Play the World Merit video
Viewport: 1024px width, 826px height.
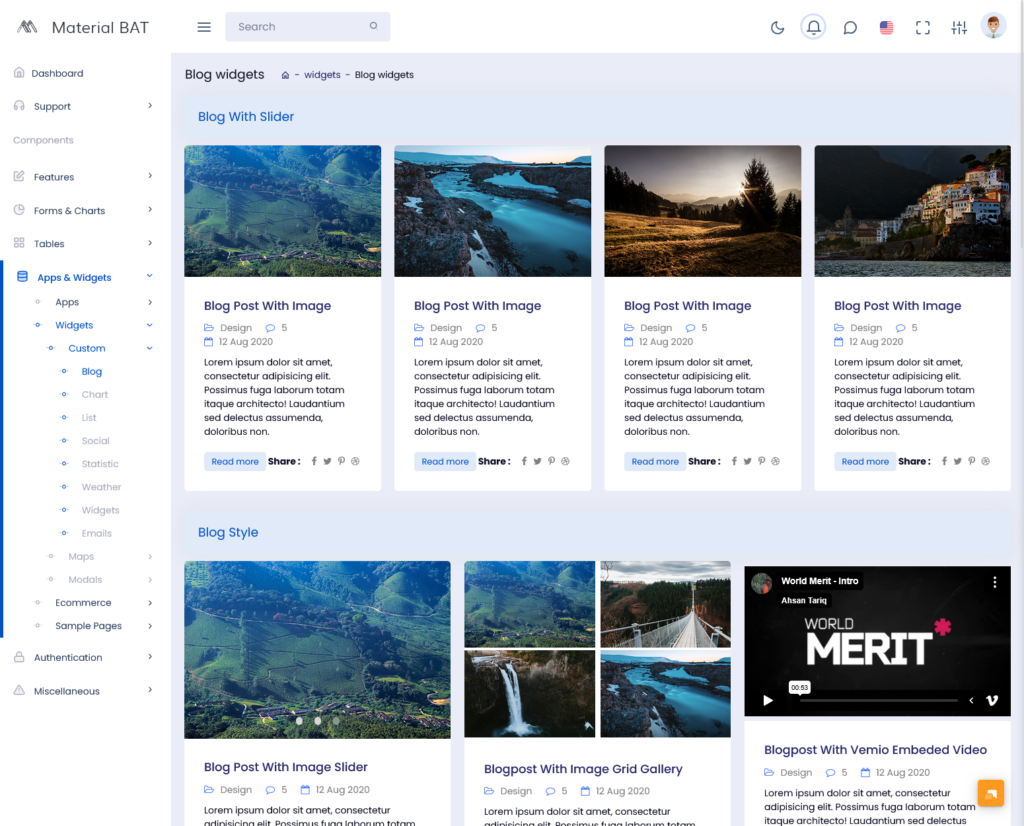768,701
